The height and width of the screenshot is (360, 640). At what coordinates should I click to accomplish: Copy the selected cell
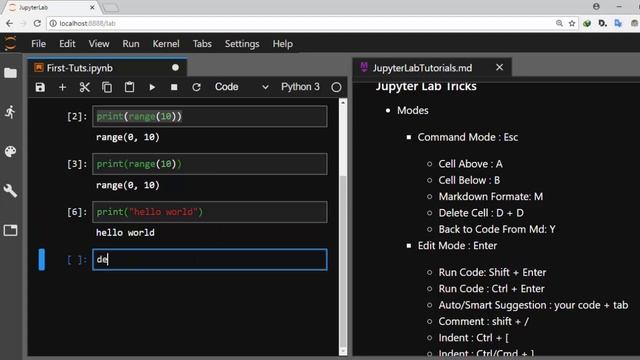(x=107, y=87)
